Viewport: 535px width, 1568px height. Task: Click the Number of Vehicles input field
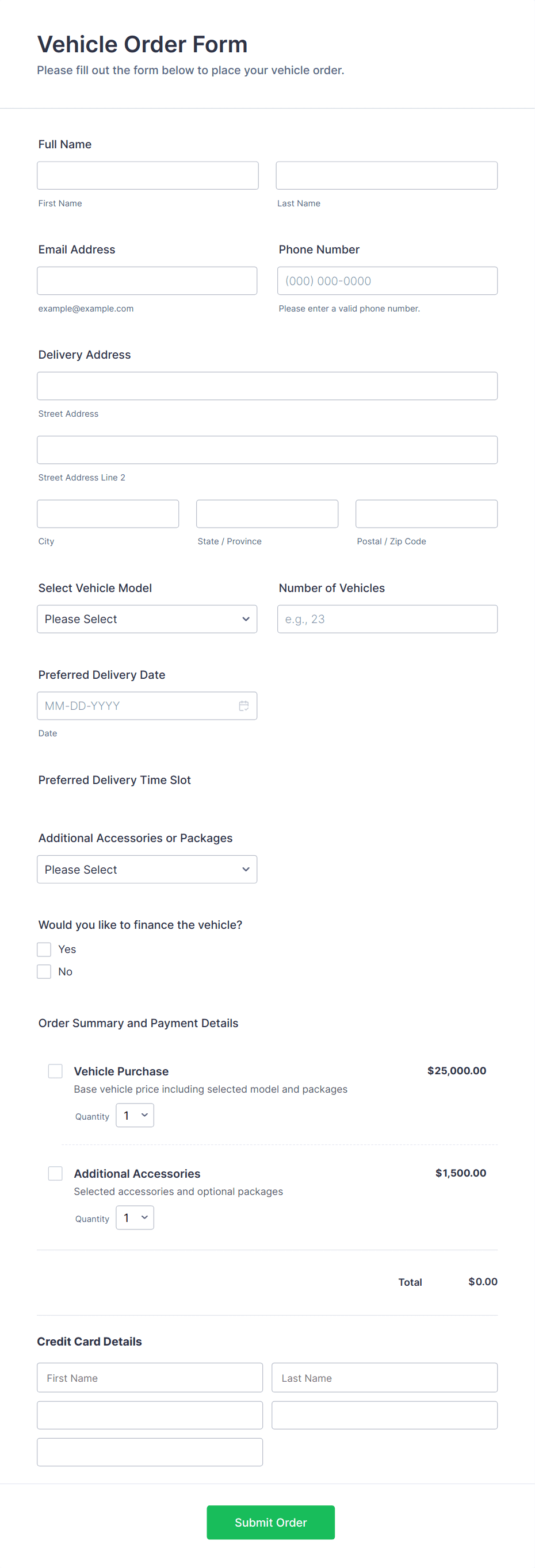pos(387,618)
